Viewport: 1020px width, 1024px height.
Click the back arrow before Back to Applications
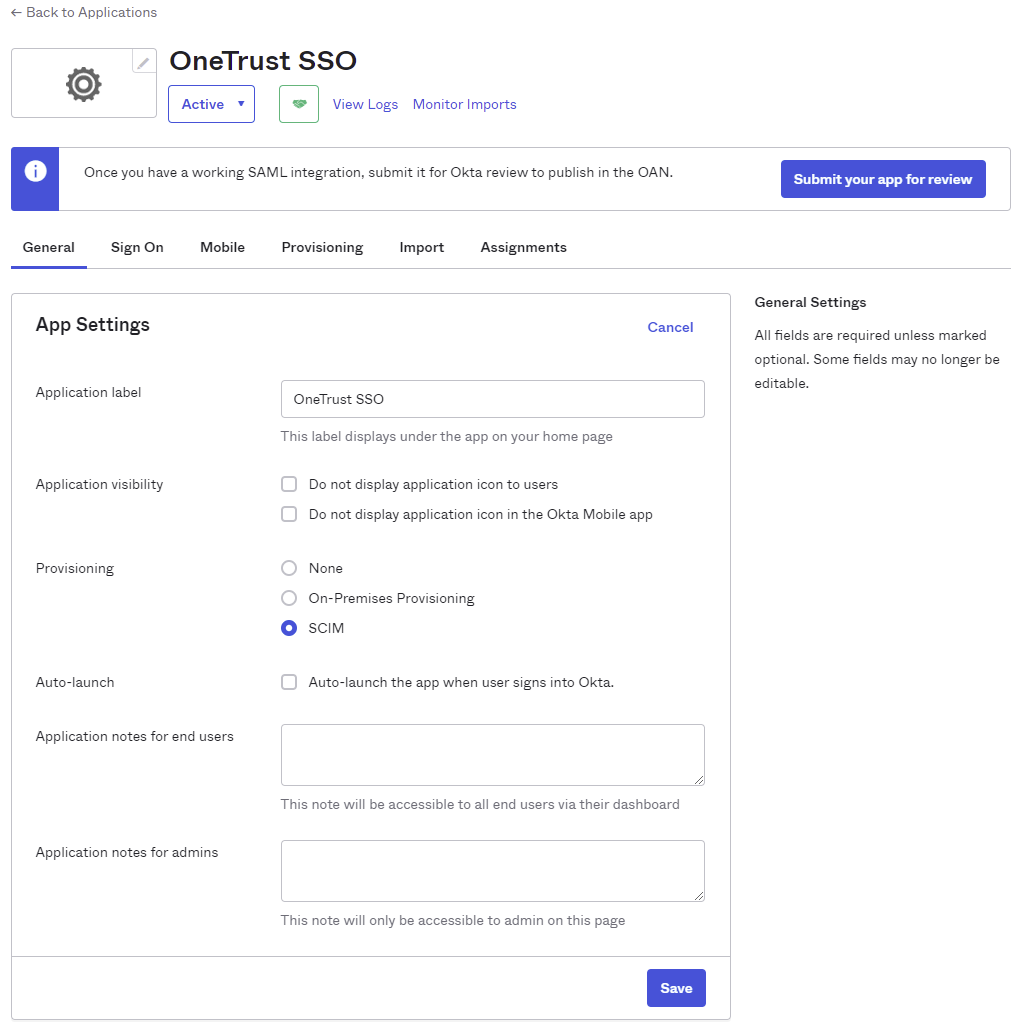coord(17,12)
